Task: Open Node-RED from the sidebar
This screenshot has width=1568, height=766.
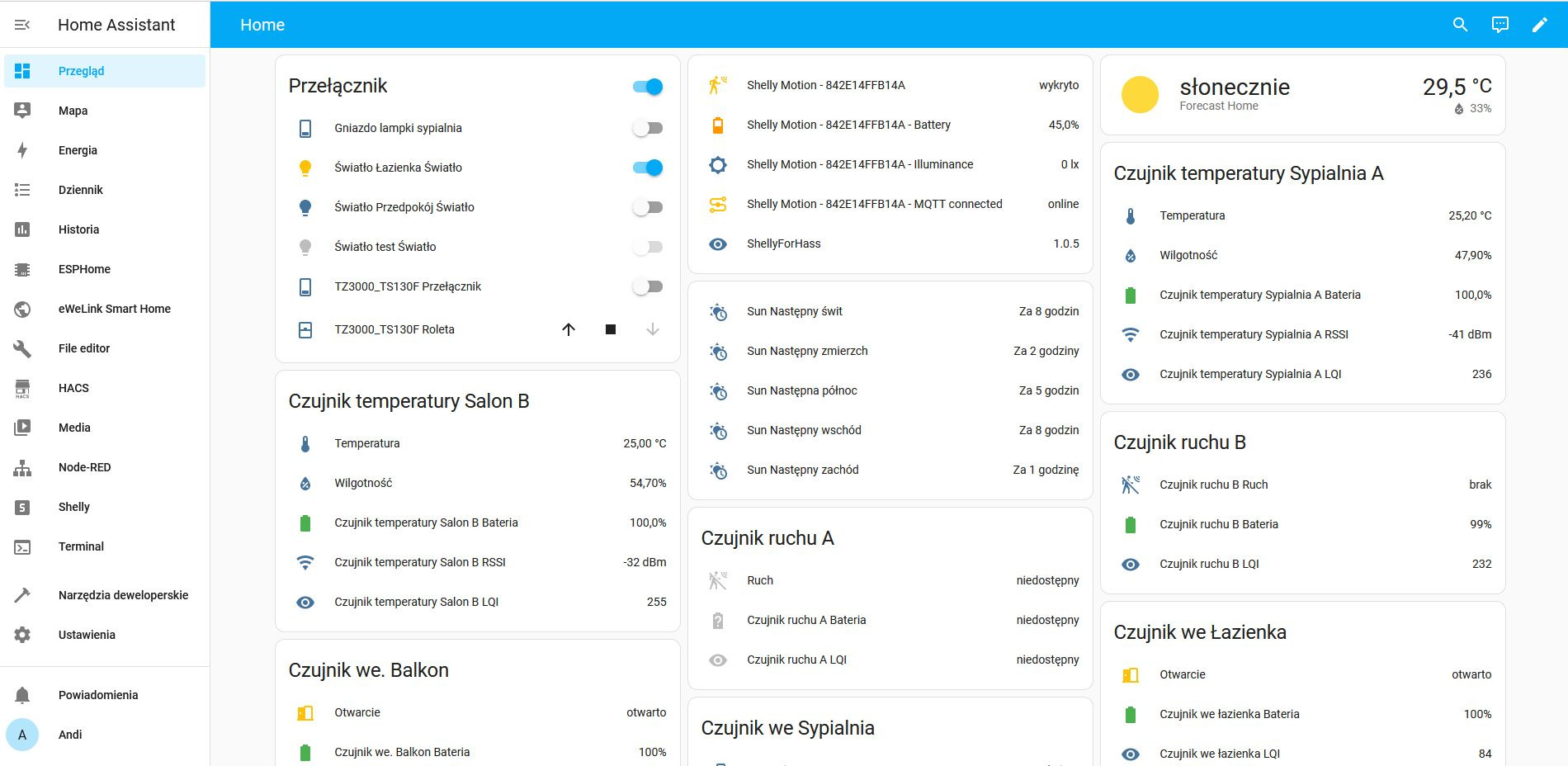Action: (x=85, y=466)
